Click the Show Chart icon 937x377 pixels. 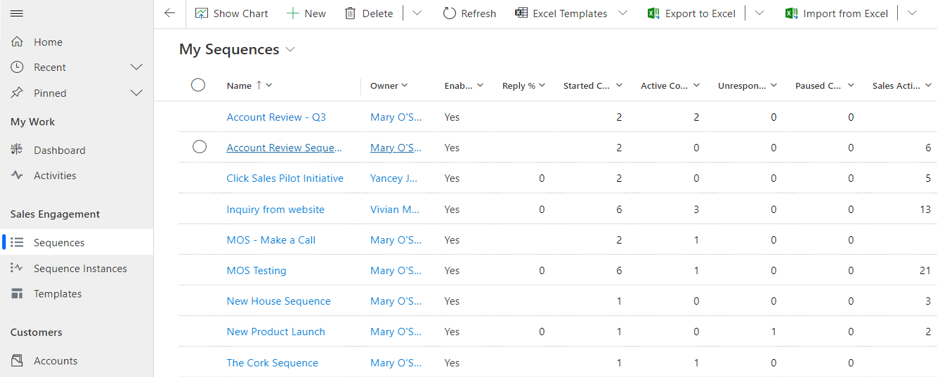point(201,13)
